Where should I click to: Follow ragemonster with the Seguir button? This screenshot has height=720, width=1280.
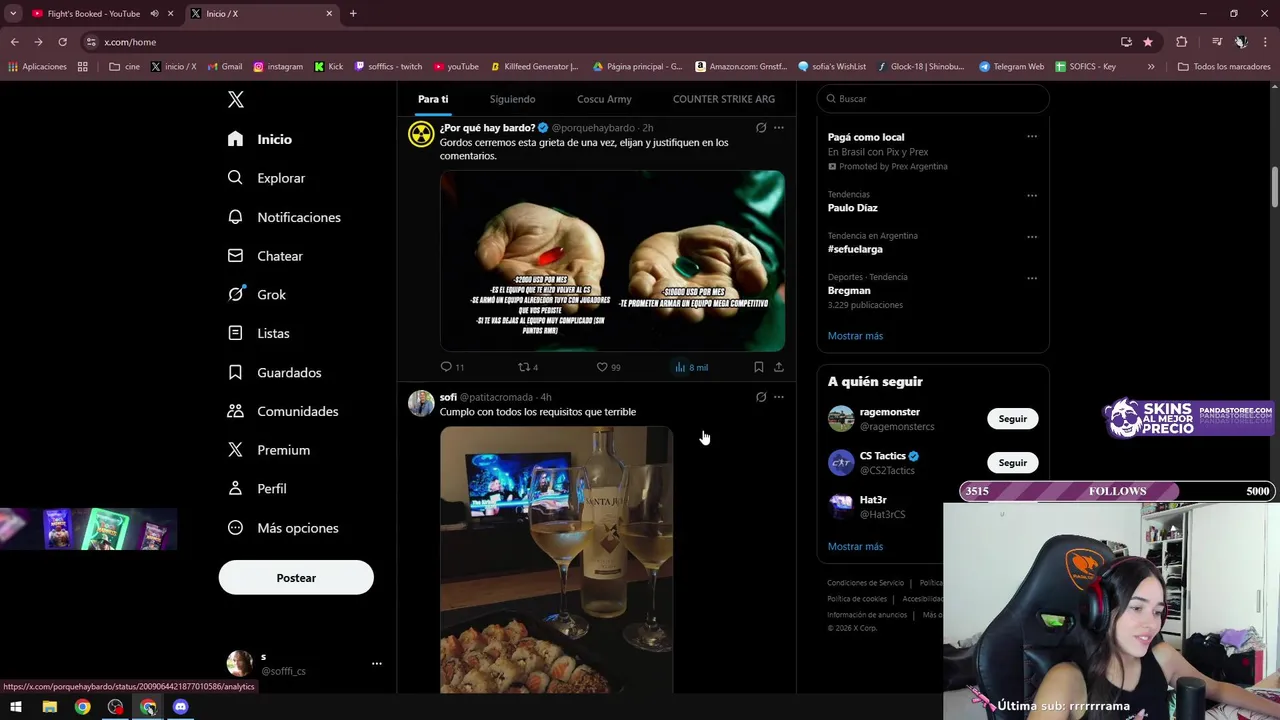pos(1012,419)
